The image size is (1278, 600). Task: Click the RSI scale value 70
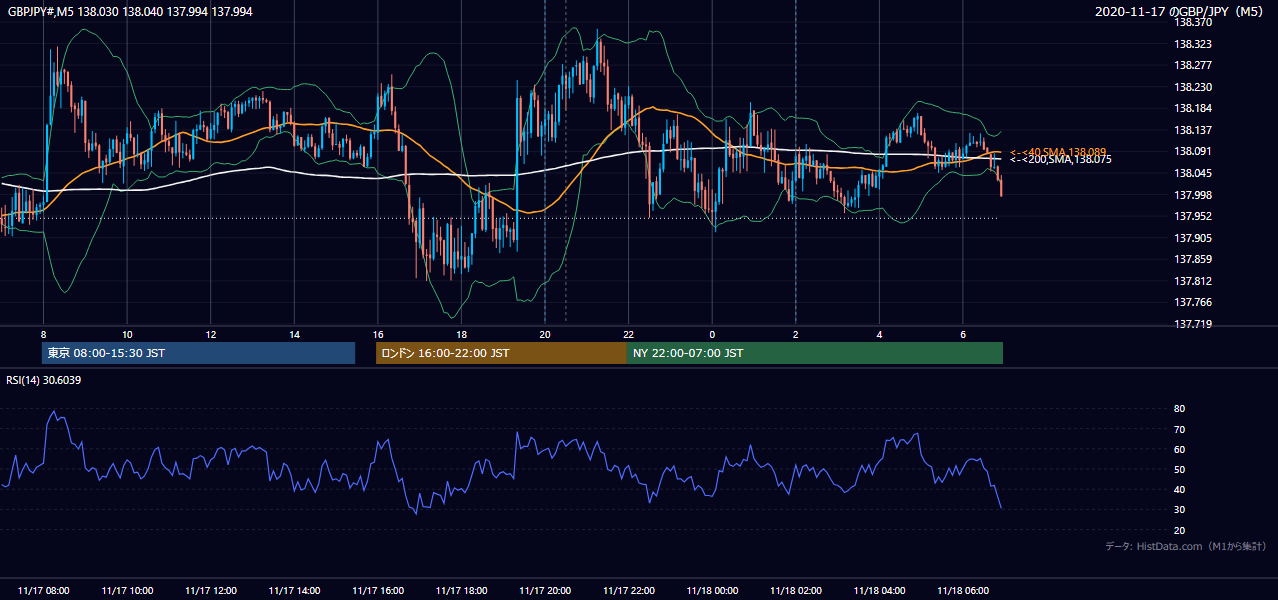[x=1179, y=429]
